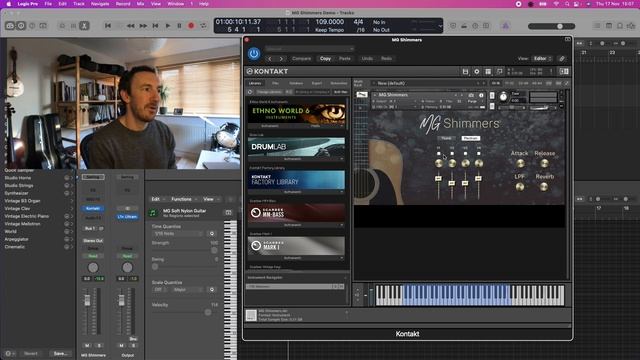The width and height of the screenshot is (640, 360).
Task: Open the Ethno World 6 library banner
Action: (x=296, y=113)
